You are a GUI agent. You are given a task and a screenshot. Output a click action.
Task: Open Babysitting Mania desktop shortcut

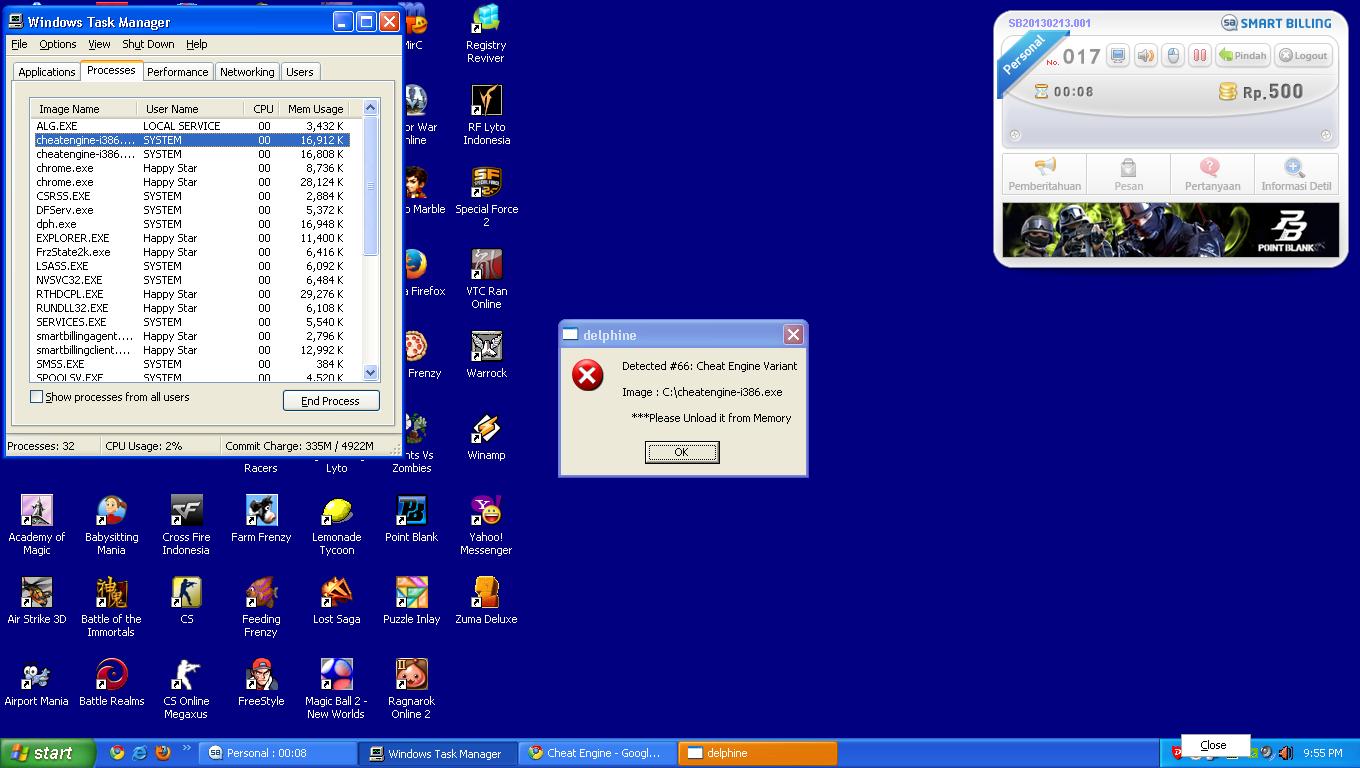click(x=111, y=525)
